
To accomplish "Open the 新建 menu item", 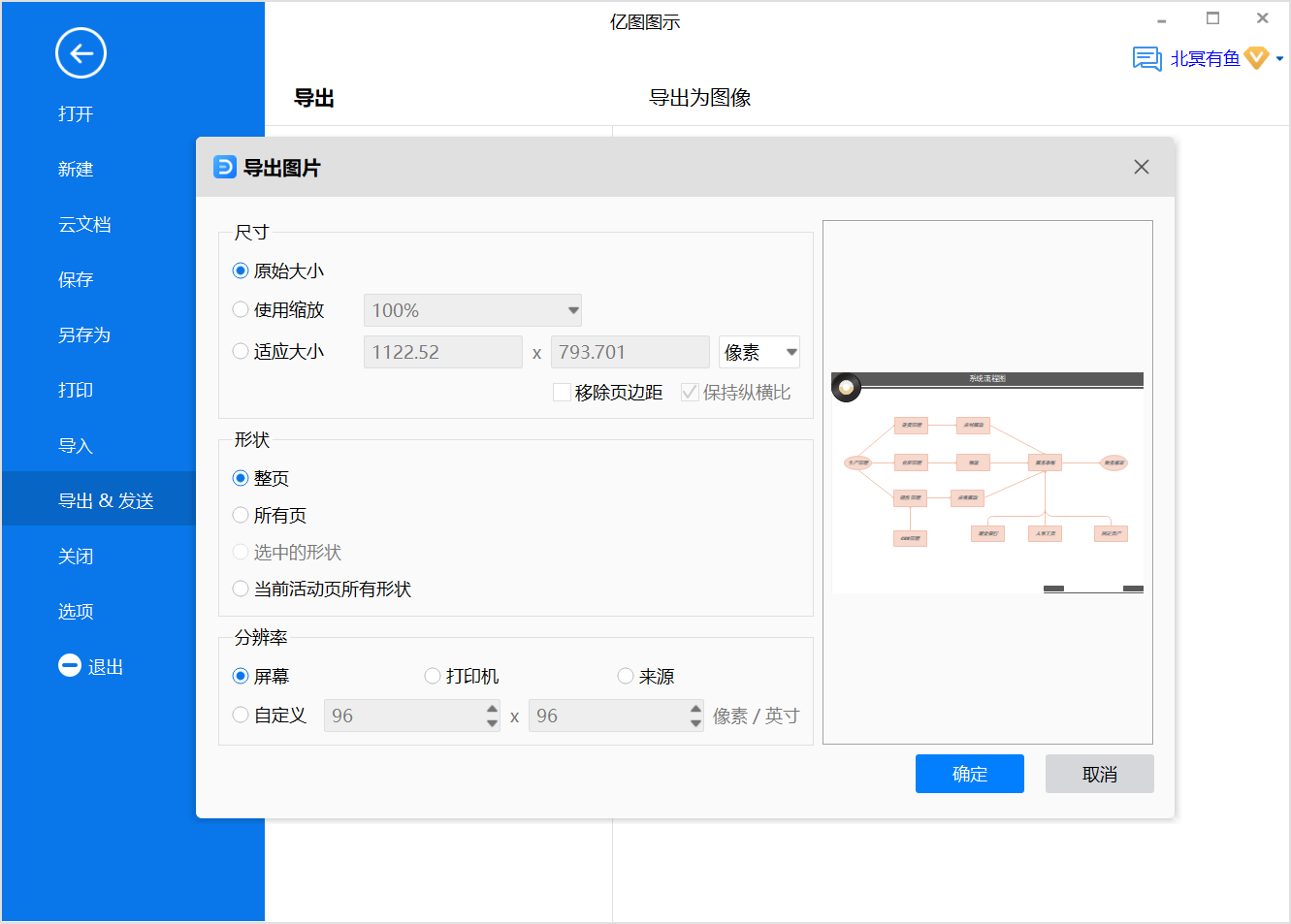I will 76,169.
